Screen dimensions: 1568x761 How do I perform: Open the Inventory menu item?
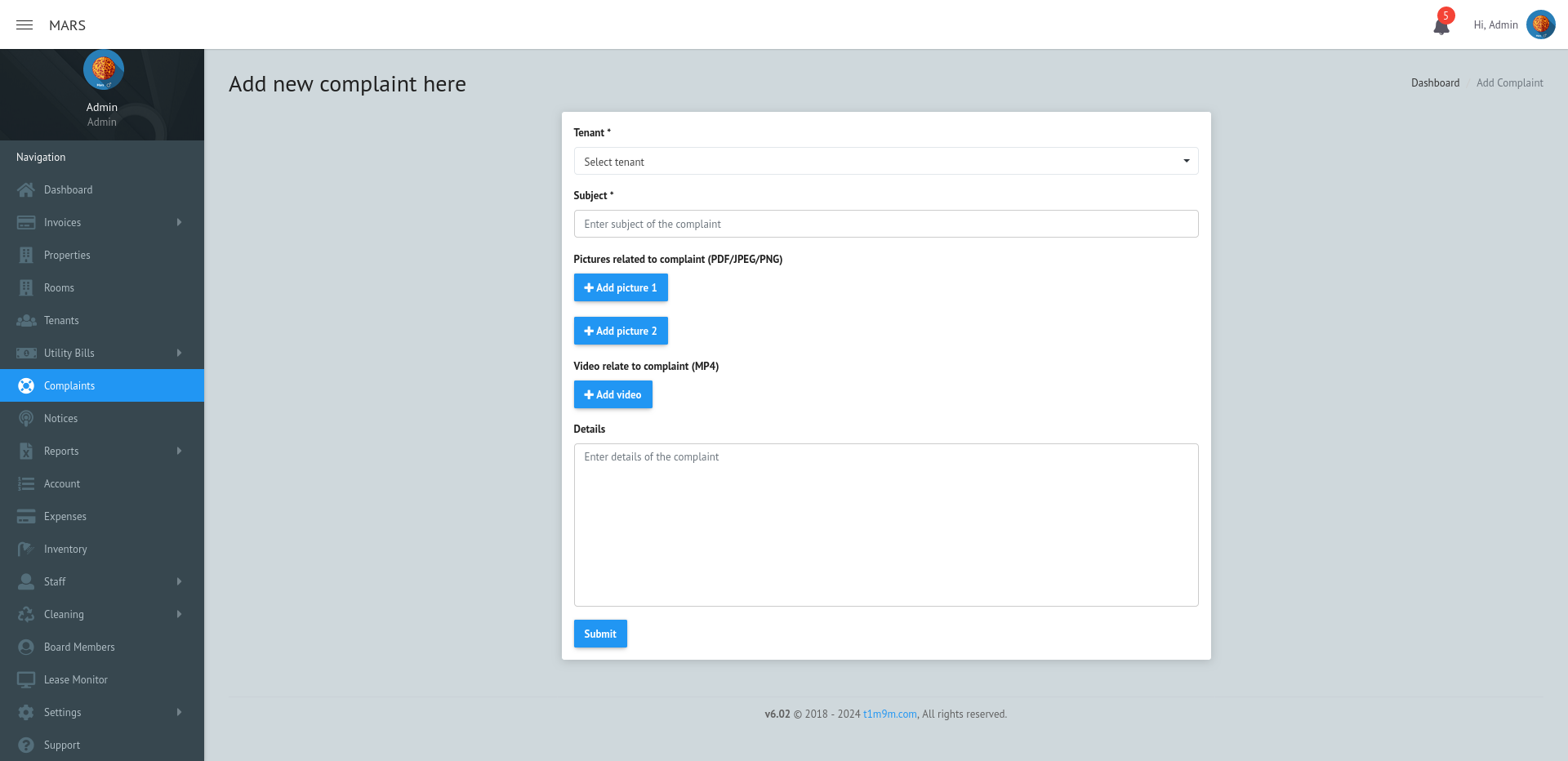tap(102, 549)
